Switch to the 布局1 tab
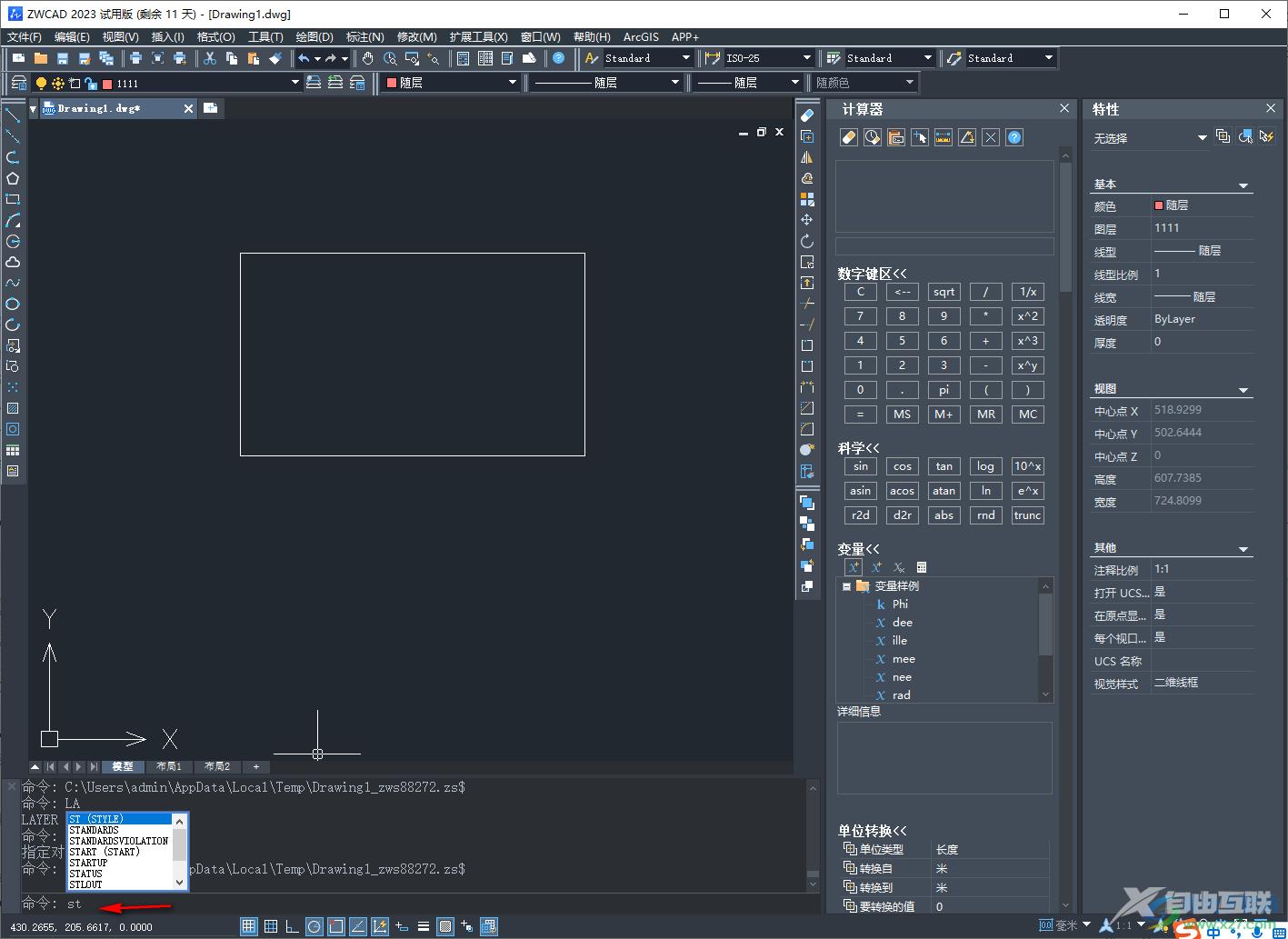The image size is (1288, 939). [x=169, y=766]
